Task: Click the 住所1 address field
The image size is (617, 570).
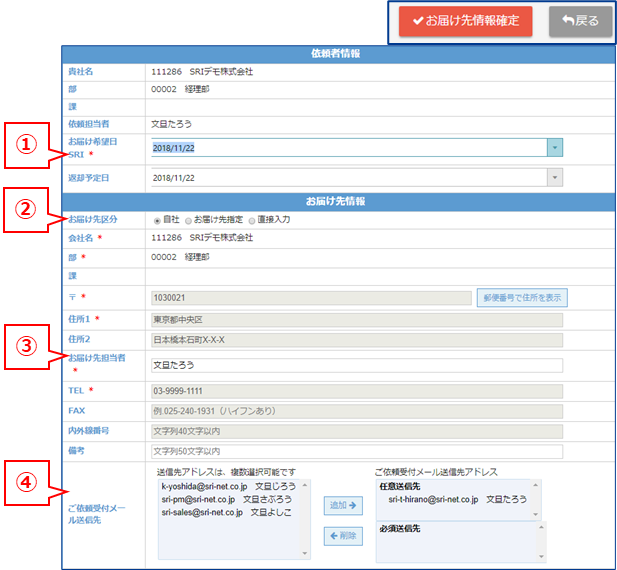Action: (x=356, y=320)
